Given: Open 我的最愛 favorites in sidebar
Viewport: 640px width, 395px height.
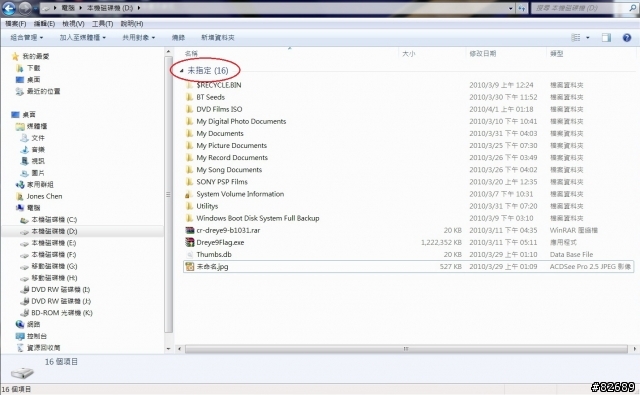Looking at the screenshot, I should pyautogui.click(x=36, y=56).
